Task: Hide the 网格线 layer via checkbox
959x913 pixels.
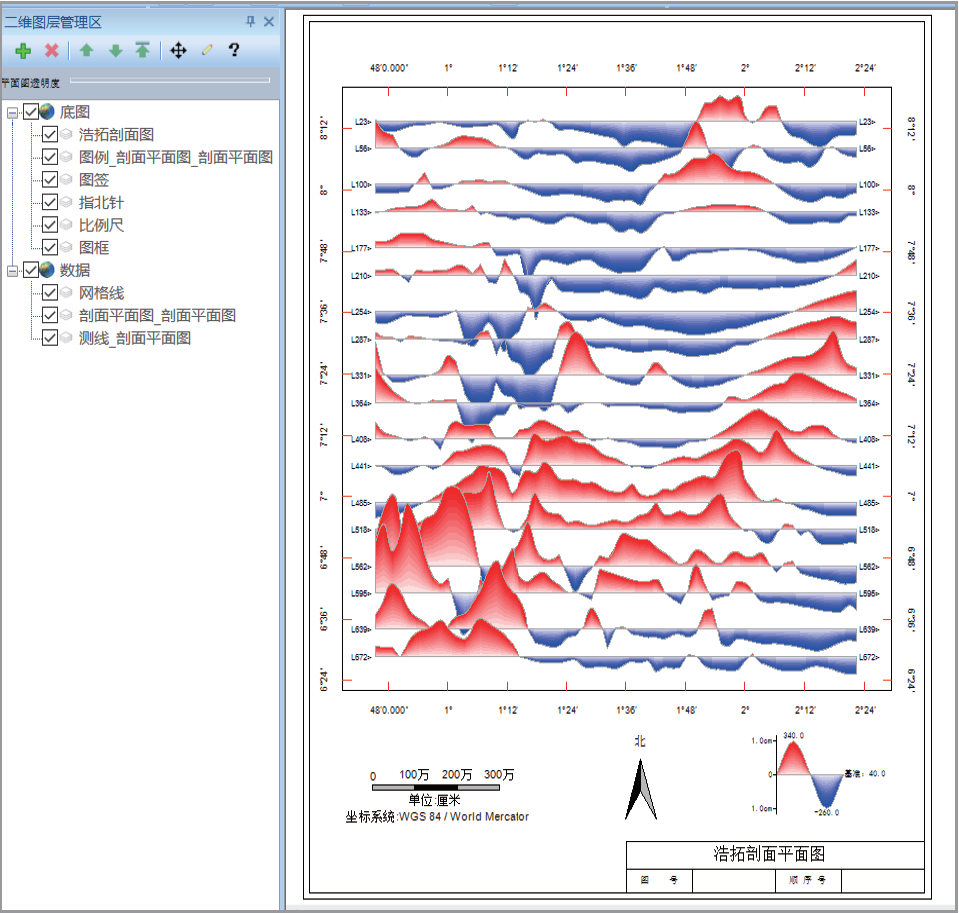Action: [x=50, y=293]
